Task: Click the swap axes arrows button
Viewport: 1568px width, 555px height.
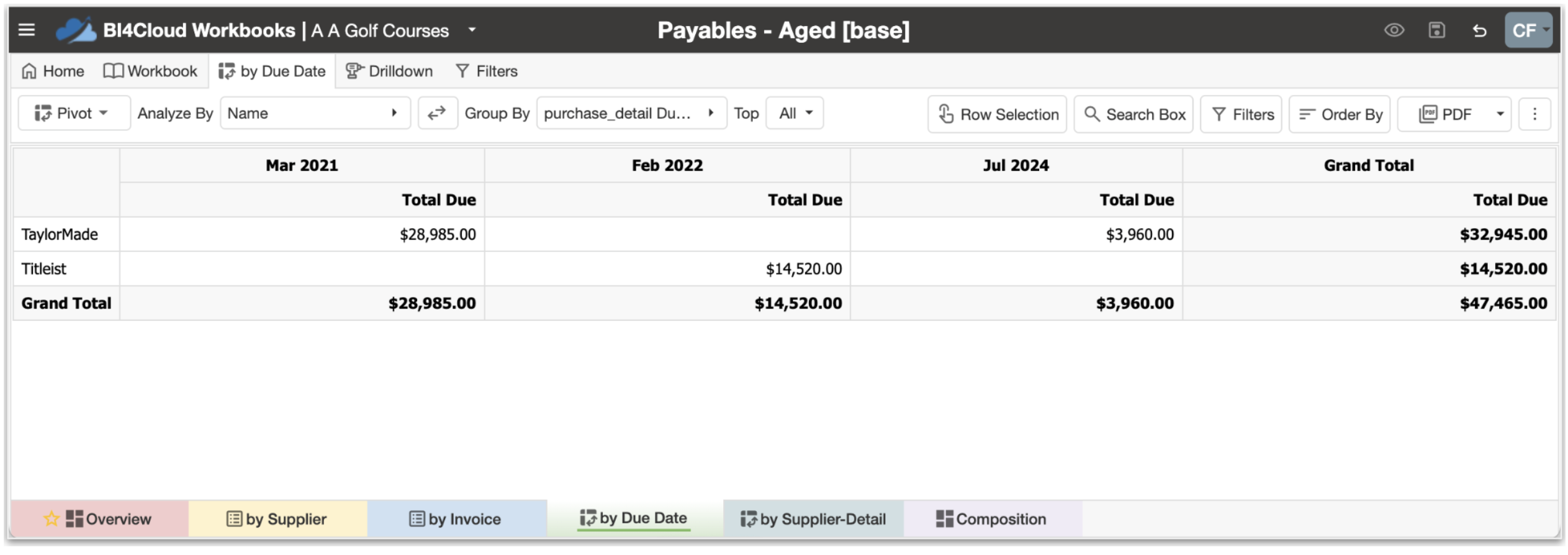Action: click(x=438, y=113)
